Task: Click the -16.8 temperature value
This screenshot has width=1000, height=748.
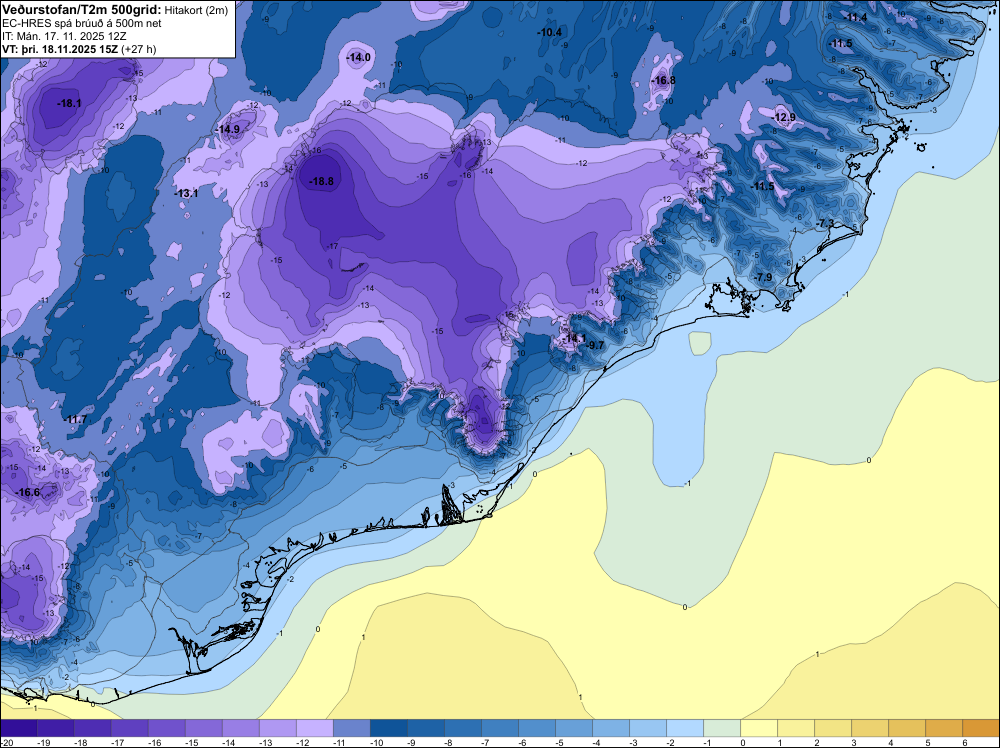Action: click(x=663, y=80)
